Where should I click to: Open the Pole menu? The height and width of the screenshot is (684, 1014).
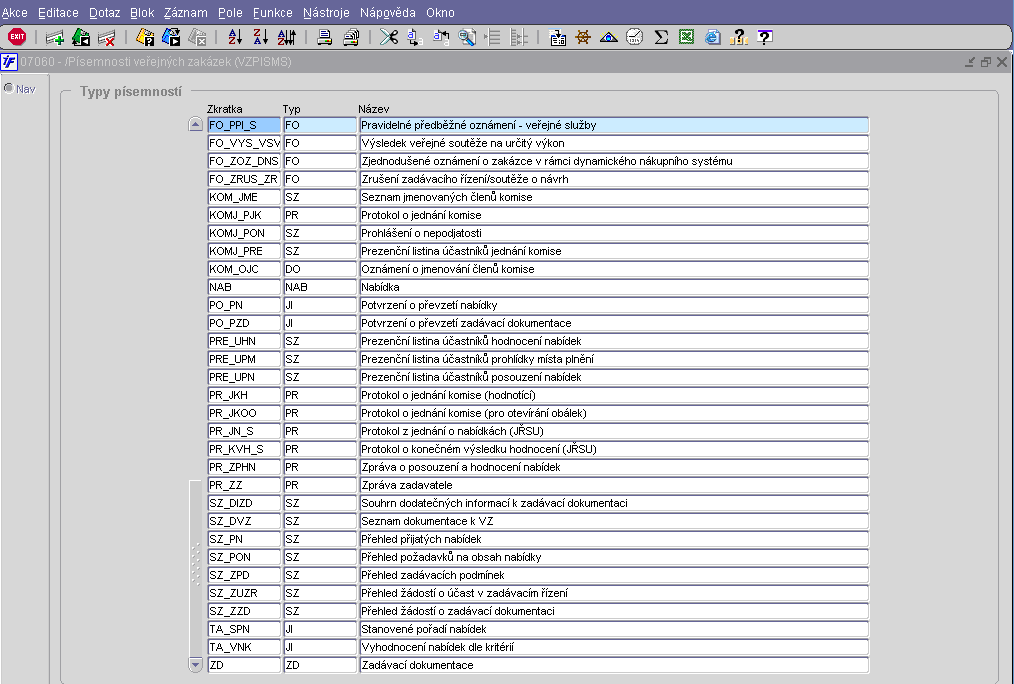[230, 12]
